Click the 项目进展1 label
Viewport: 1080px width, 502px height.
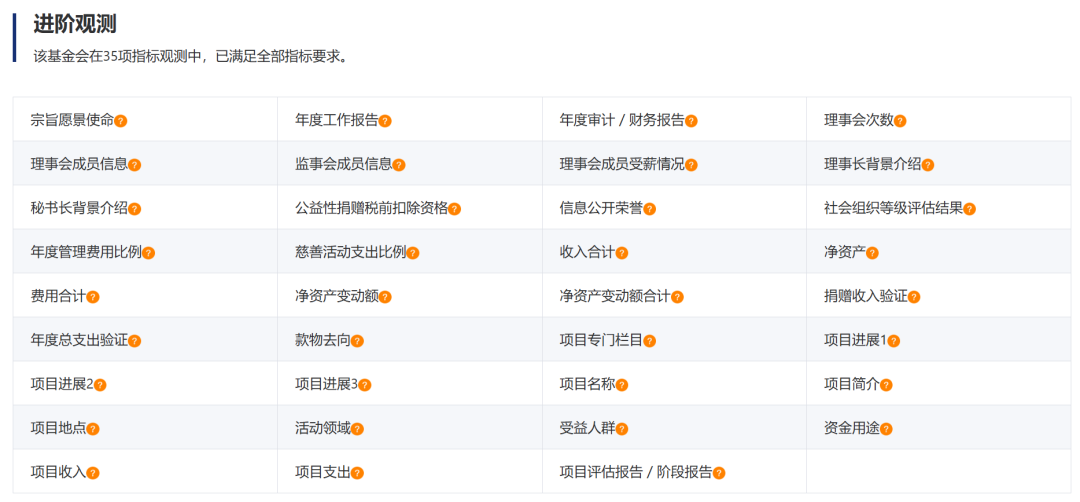pos(855,341)
